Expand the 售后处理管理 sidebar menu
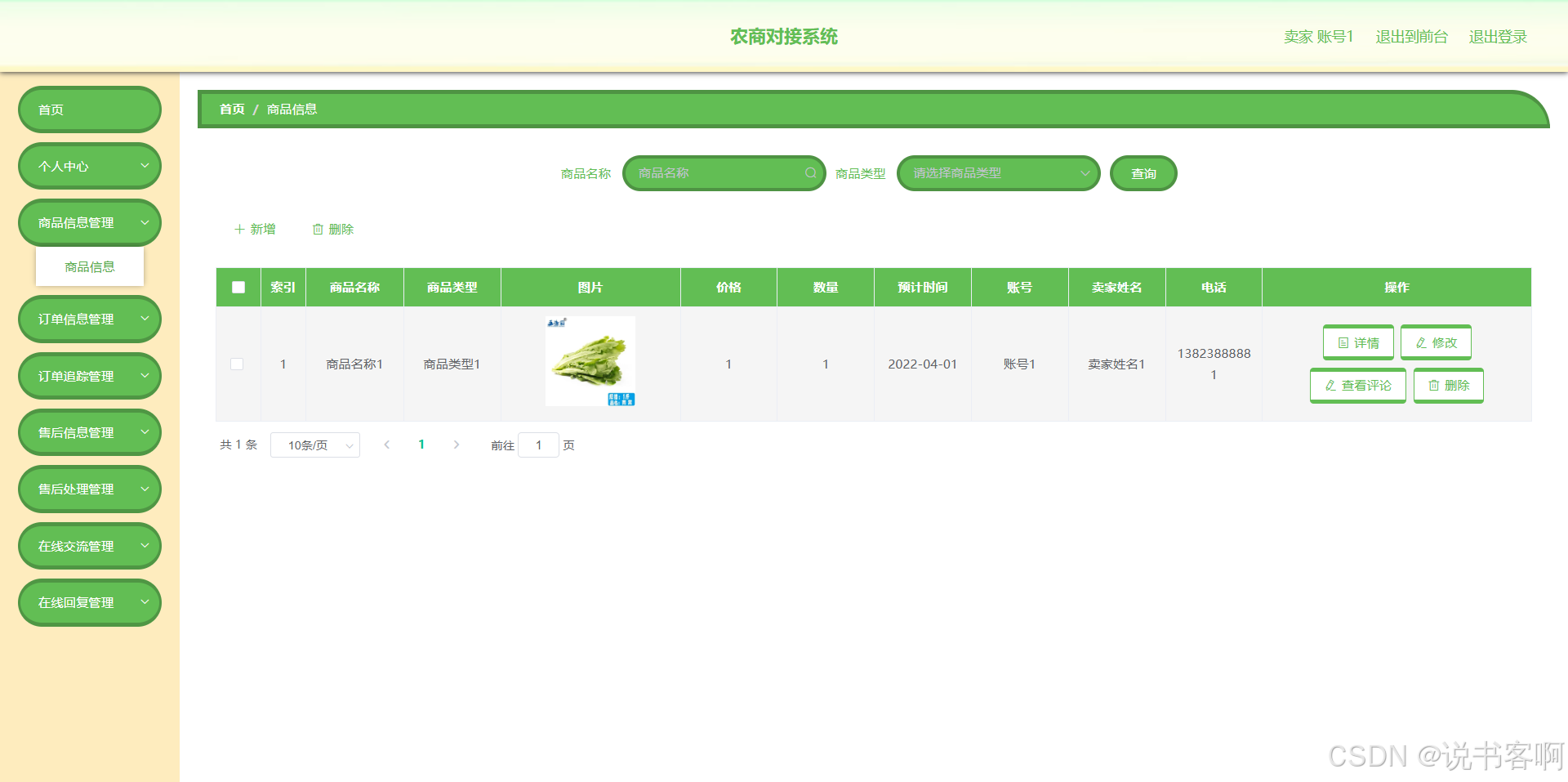1568x782 pixels. [90, 489]
